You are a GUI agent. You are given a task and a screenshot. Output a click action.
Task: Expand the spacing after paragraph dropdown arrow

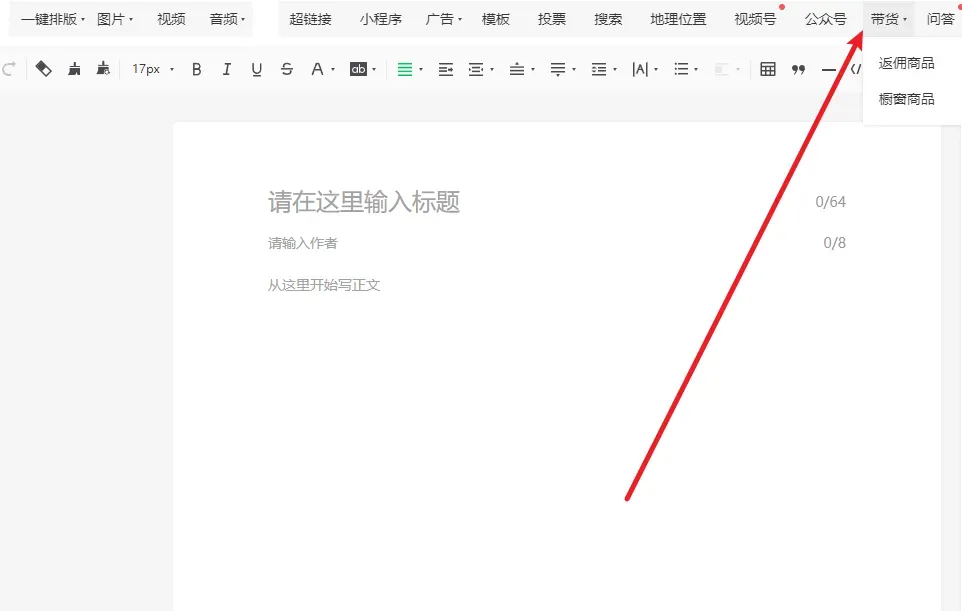pyautogui.click(x=574, y=69)
